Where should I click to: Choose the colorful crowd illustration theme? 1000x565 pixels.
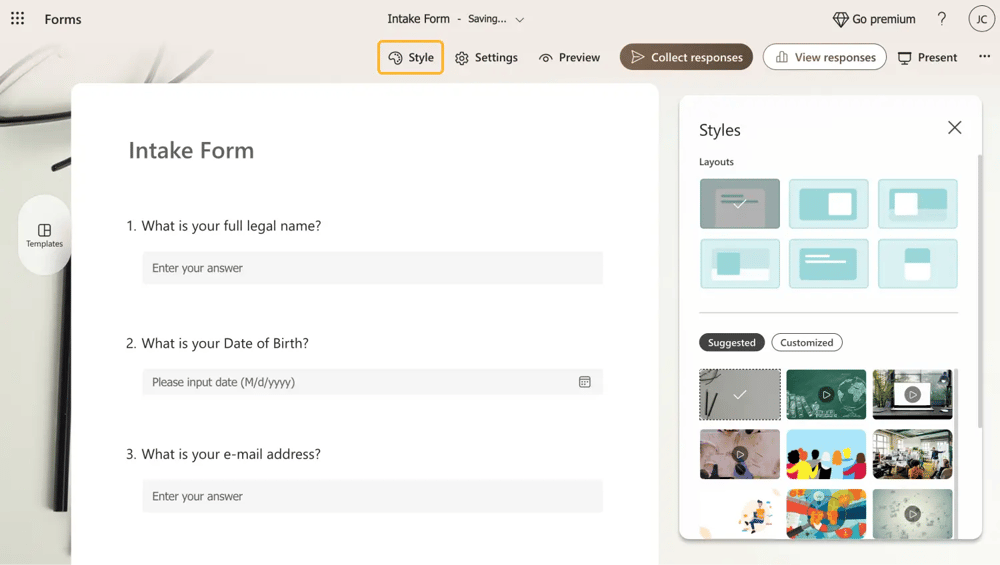point(826,454)
